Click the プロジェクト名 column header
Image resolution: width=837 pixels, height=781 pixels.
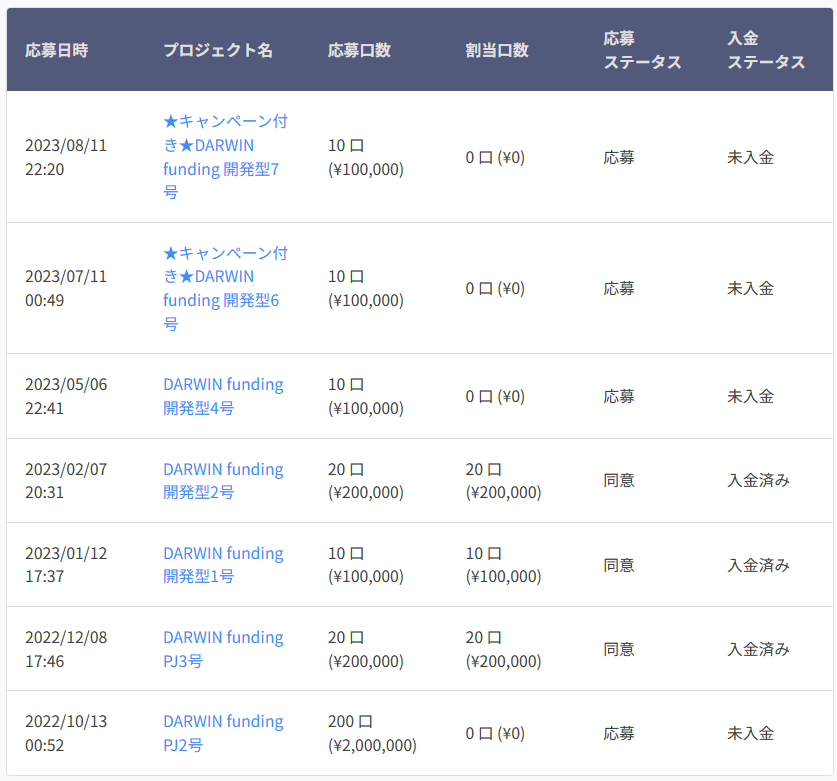(218, 50)
